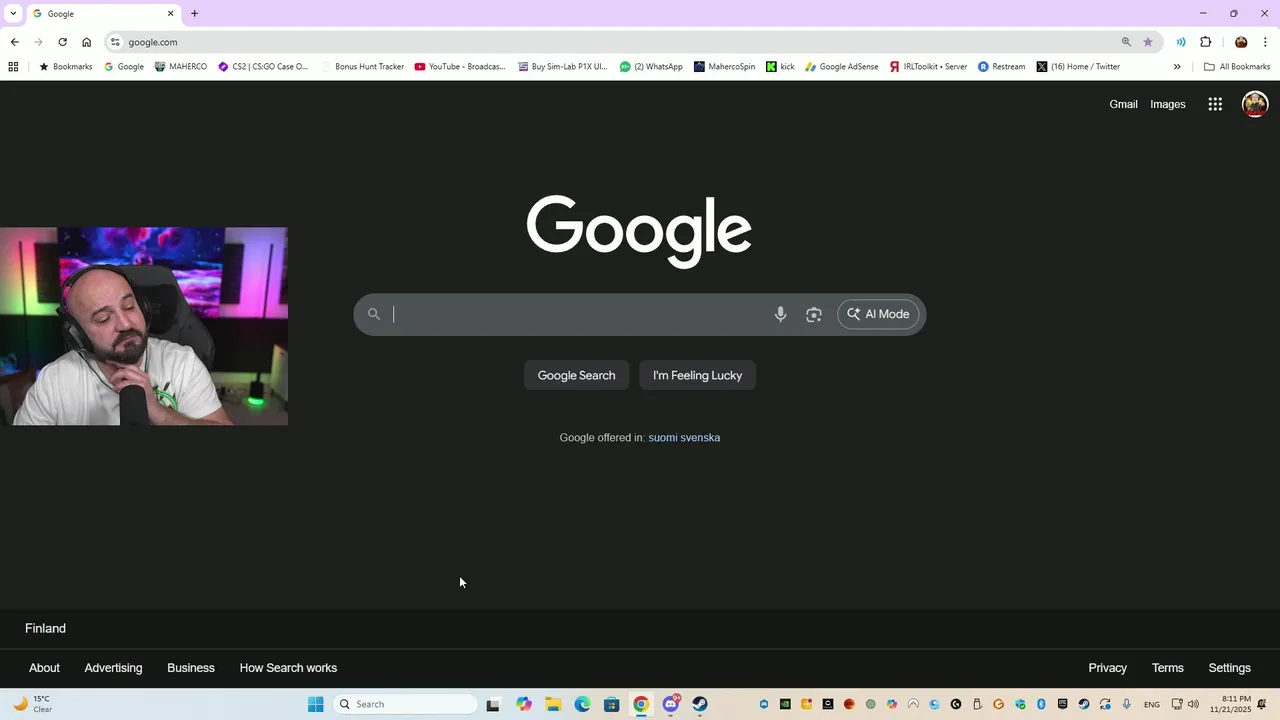The width and height of the screenshot is (1280, 720).
Task: Open the Chrome extensions puzzle icon
Action: 1205,42
